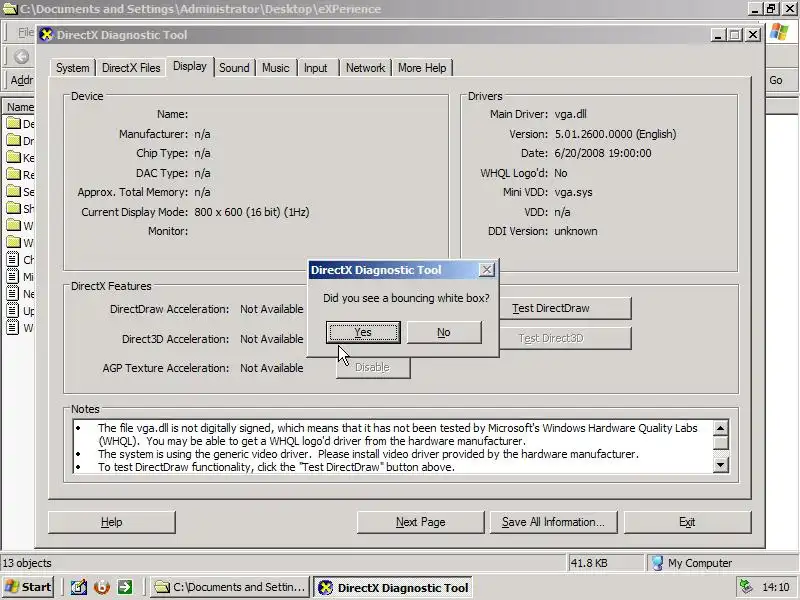This screenshot has height=600, width=800.
Task: Select the 'De' folder icon in Explorer
Action: click(x=13, y=123)
